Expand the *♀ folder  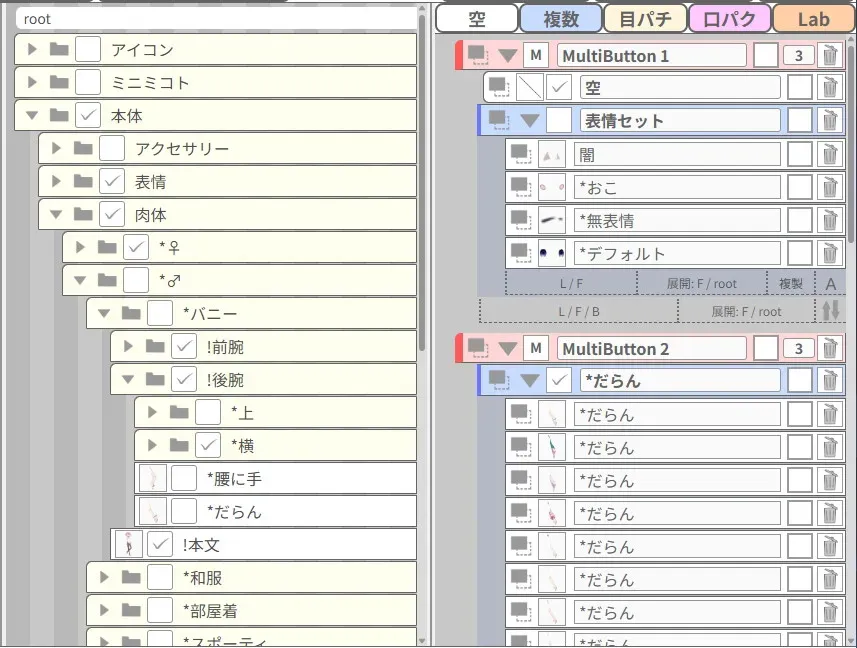click(x=80, y=248)
